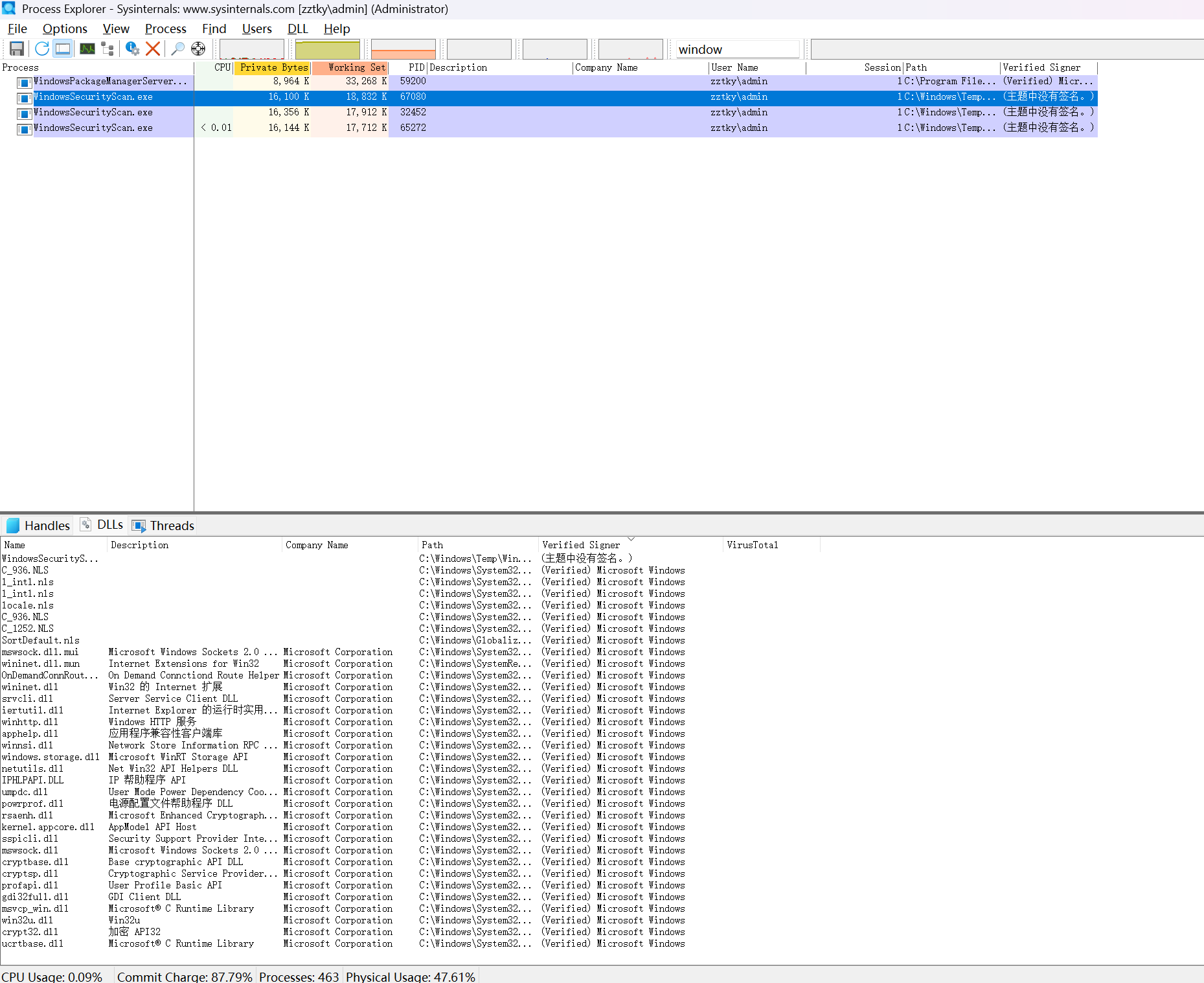Sort by the CPU column header
This screenshot has height=983, width=1204.
tap(214, 67)
